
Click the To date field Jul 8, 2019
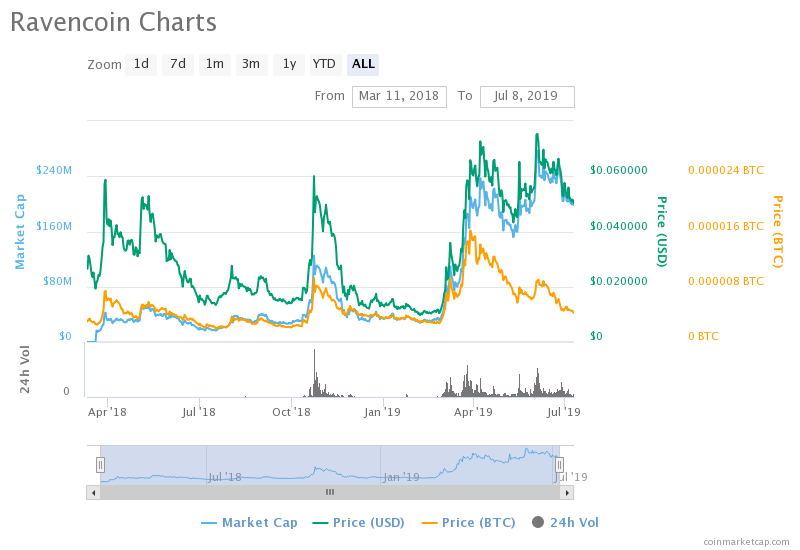pyautogui.click(x=527, y=96)
